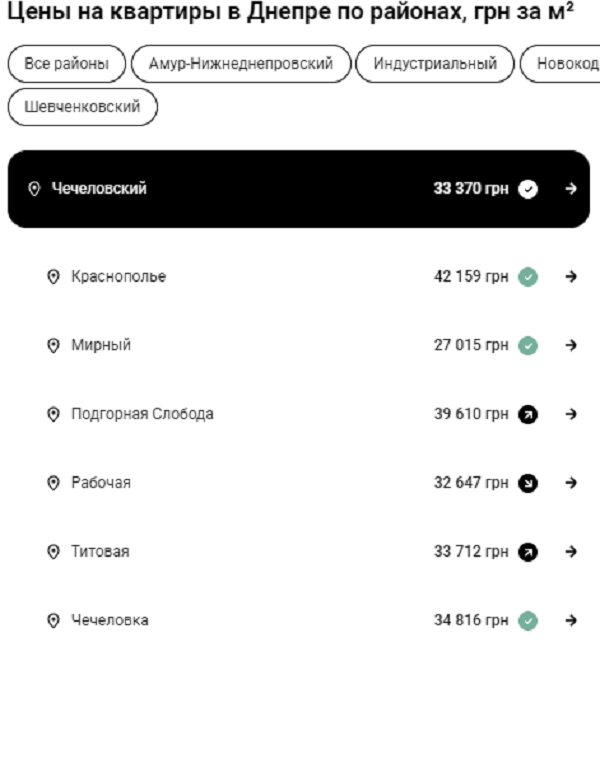600x763 pixels.
Task: Open the Мирный neighborhood link
Action: tap(101, 346)
